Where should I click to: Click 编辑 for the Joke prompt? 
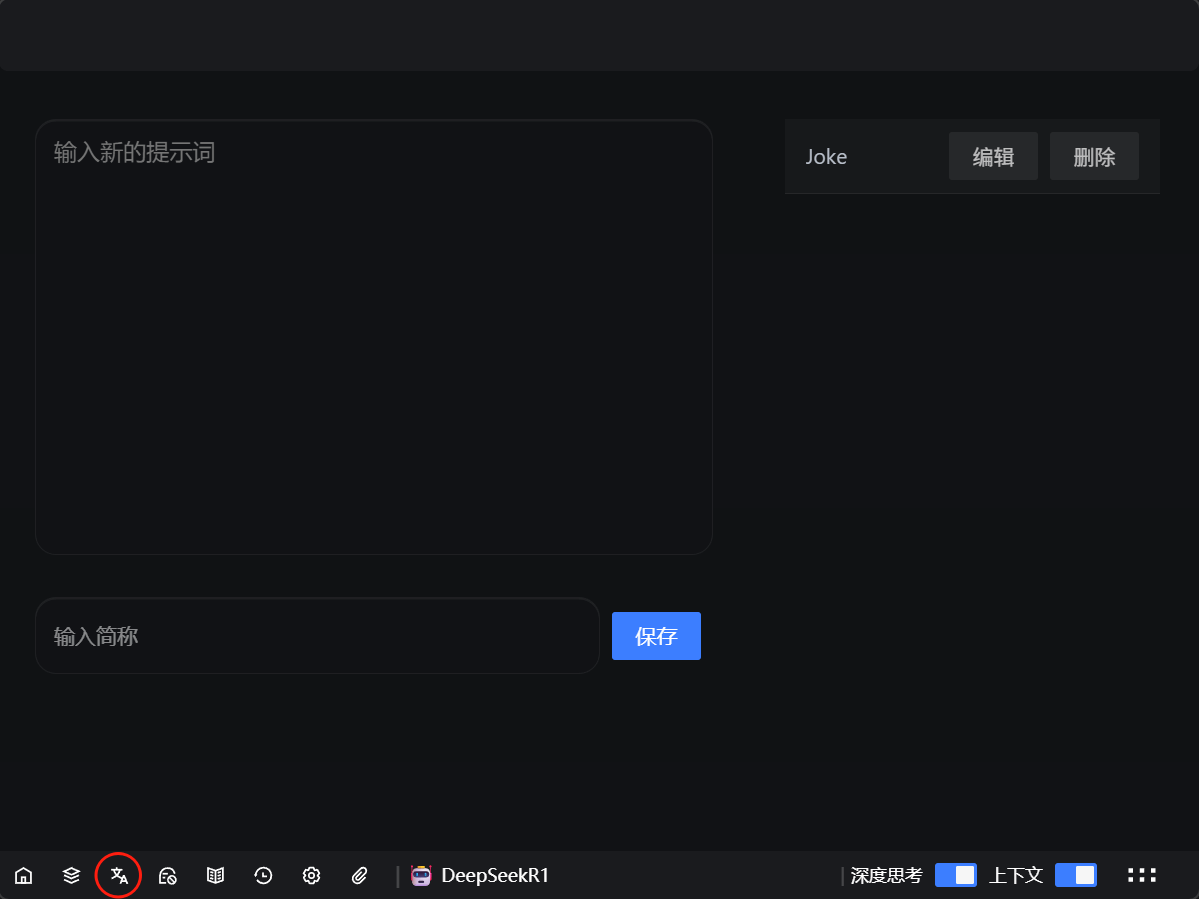click(993, 156)
